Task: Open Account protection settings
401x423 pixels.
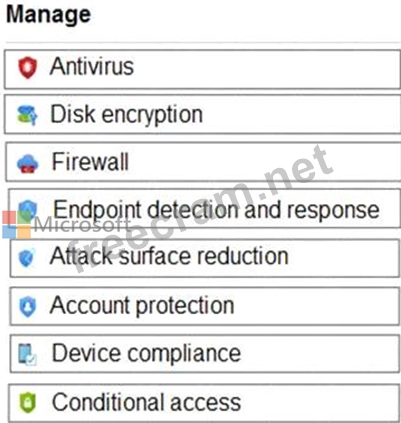Action: (x=142, y=305)
